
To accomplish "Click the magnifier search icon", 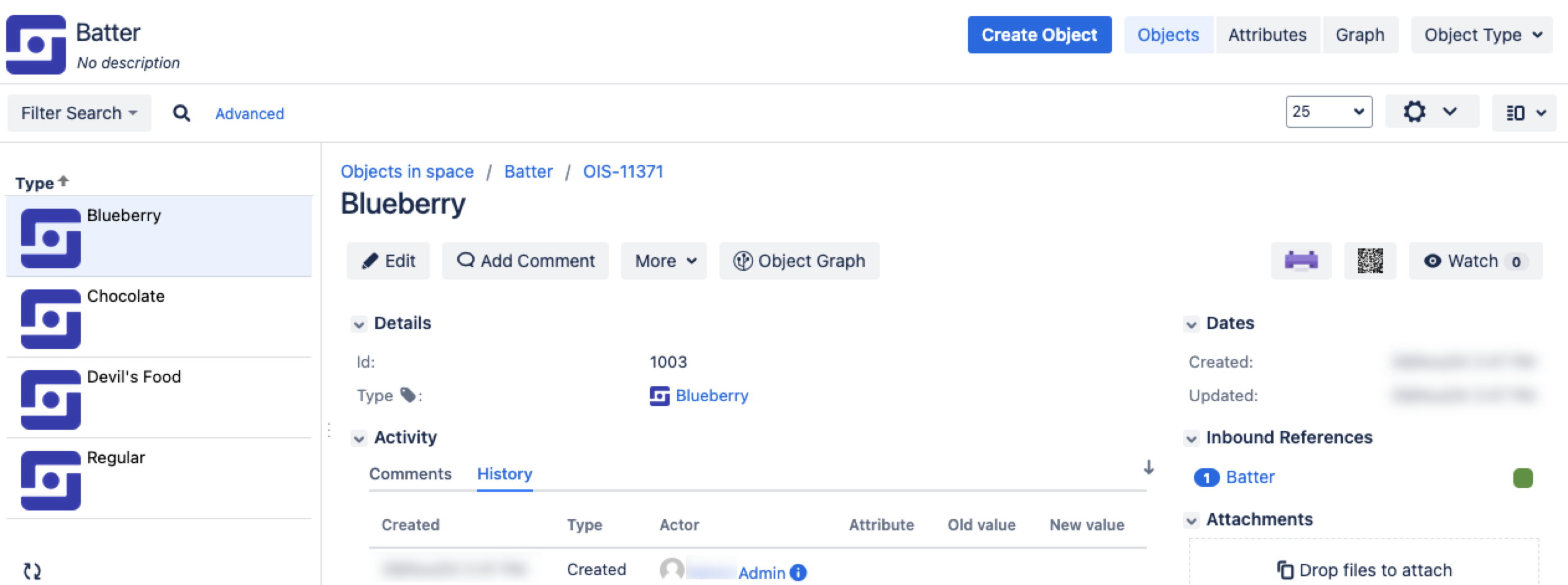I will click(181, 113).
